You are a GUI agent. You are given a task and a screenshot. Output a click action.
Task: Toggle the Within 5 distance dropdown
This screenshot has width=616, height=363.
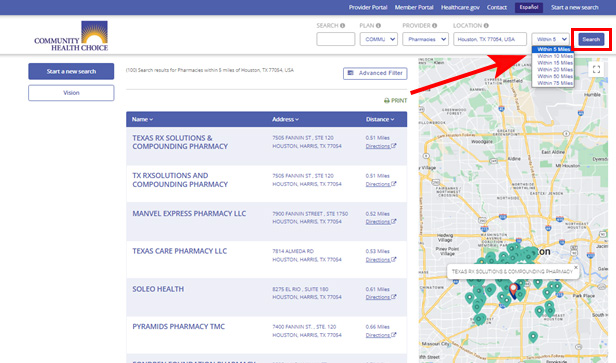(x=550, y=39)
